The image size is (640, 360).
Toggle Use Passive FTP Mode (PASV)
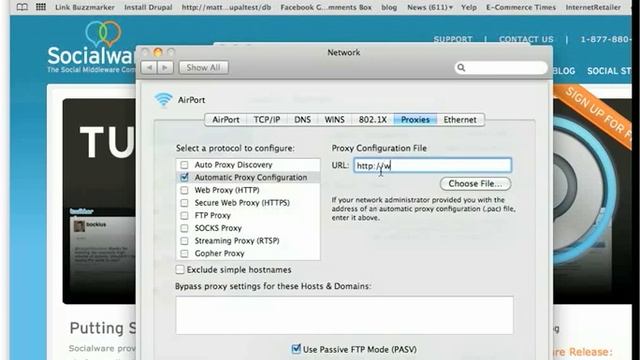pyautogui.click(x=296, y=349)
